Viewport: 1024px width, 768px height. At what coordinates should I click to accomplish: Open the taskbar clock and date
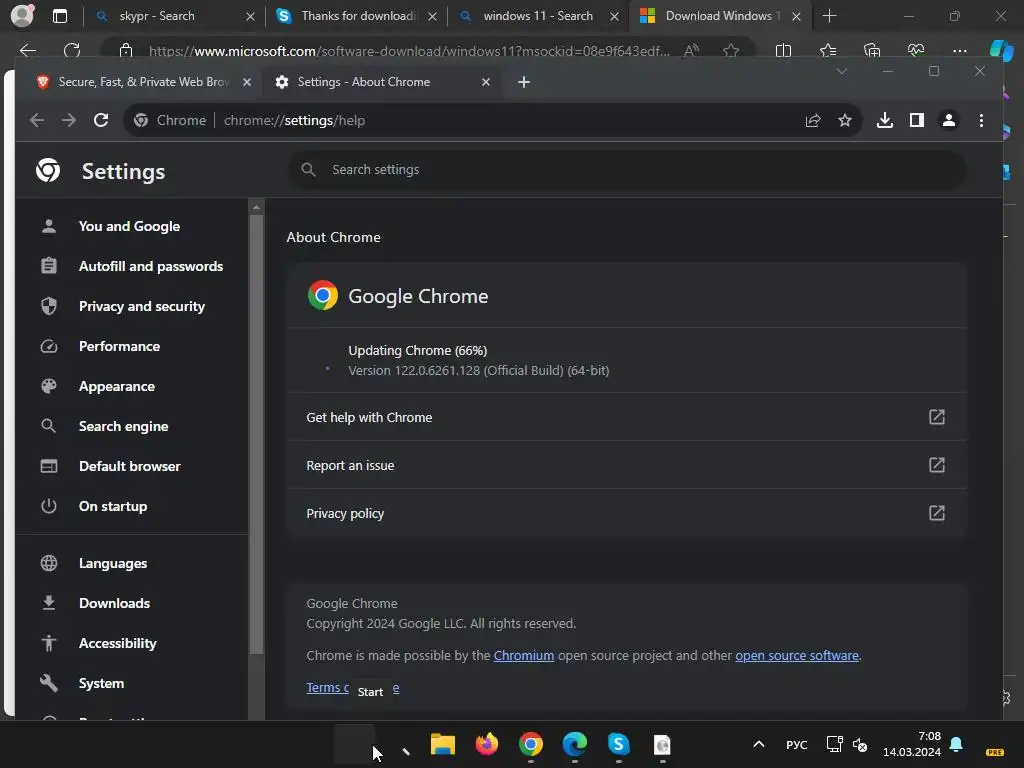point(912,744)
